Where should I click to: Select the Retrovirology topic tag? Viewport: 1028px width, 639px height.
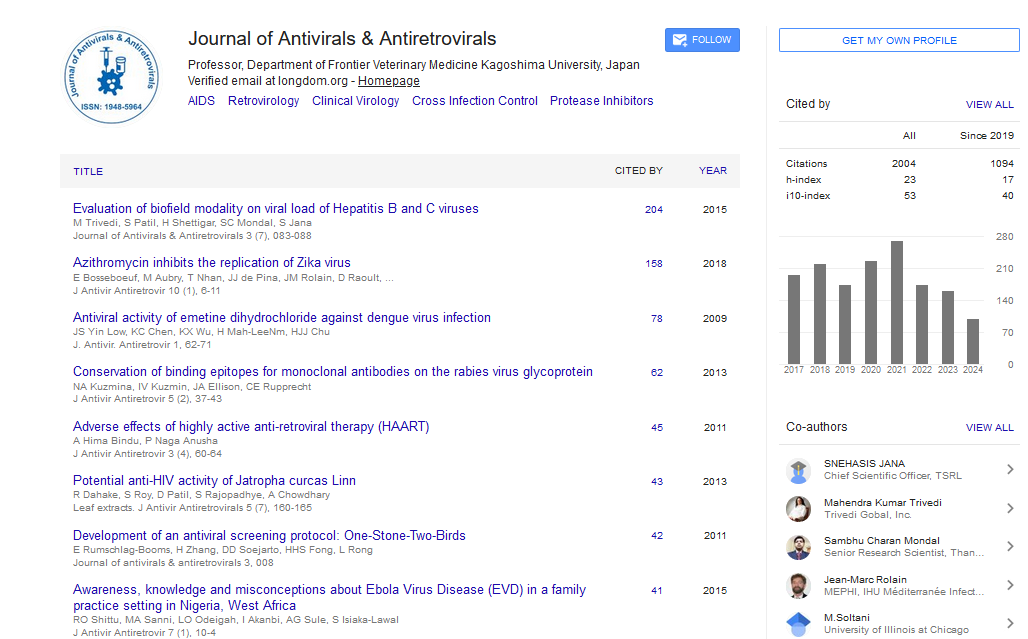tap(263, 101)
